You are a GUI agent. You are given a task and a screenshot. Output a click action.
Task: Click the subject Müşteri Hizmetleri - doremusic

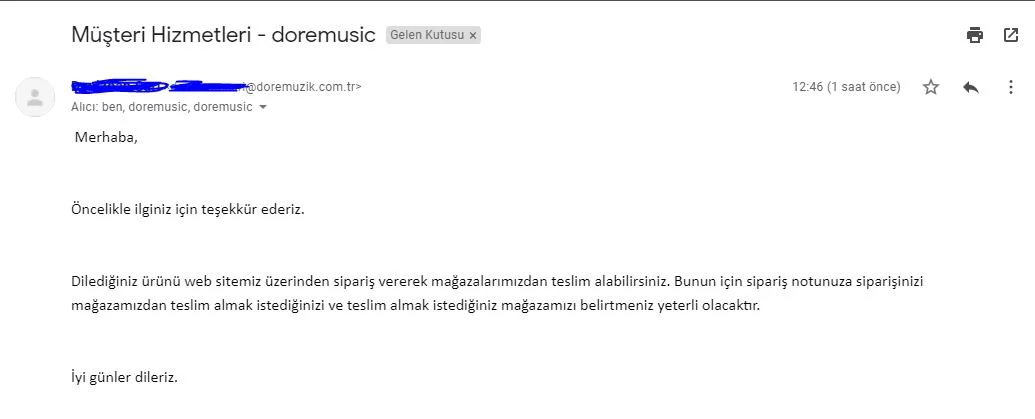223,35
